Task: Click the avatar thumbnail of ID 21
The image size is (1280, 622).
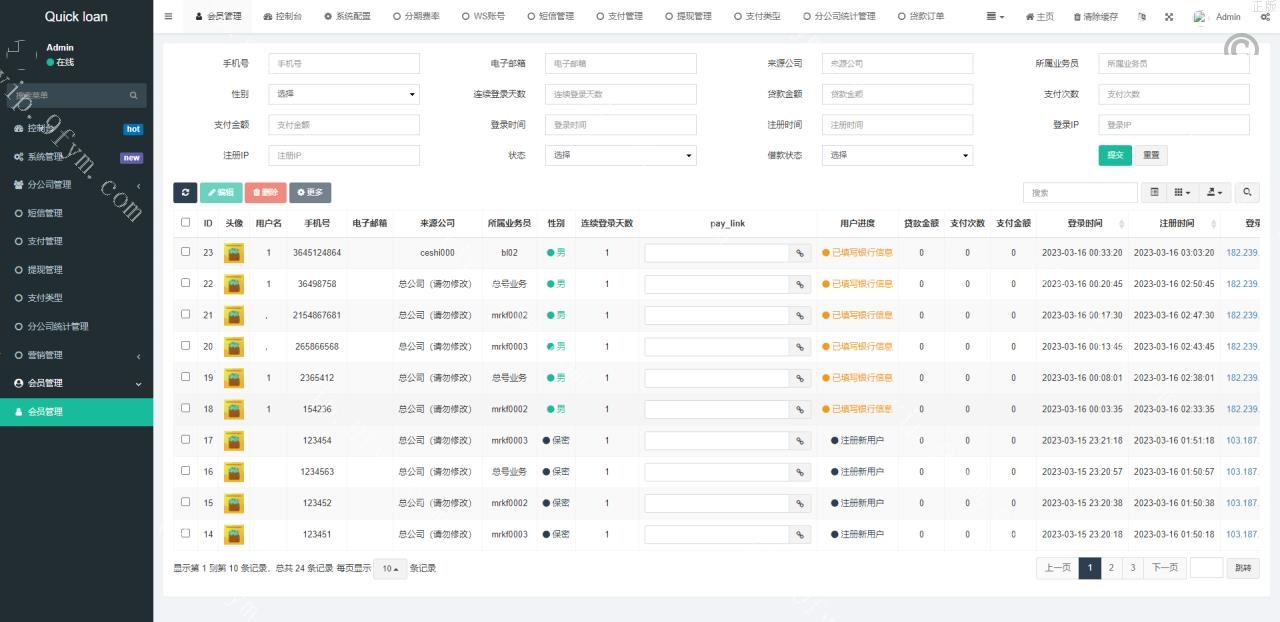Action: point(233,315)
